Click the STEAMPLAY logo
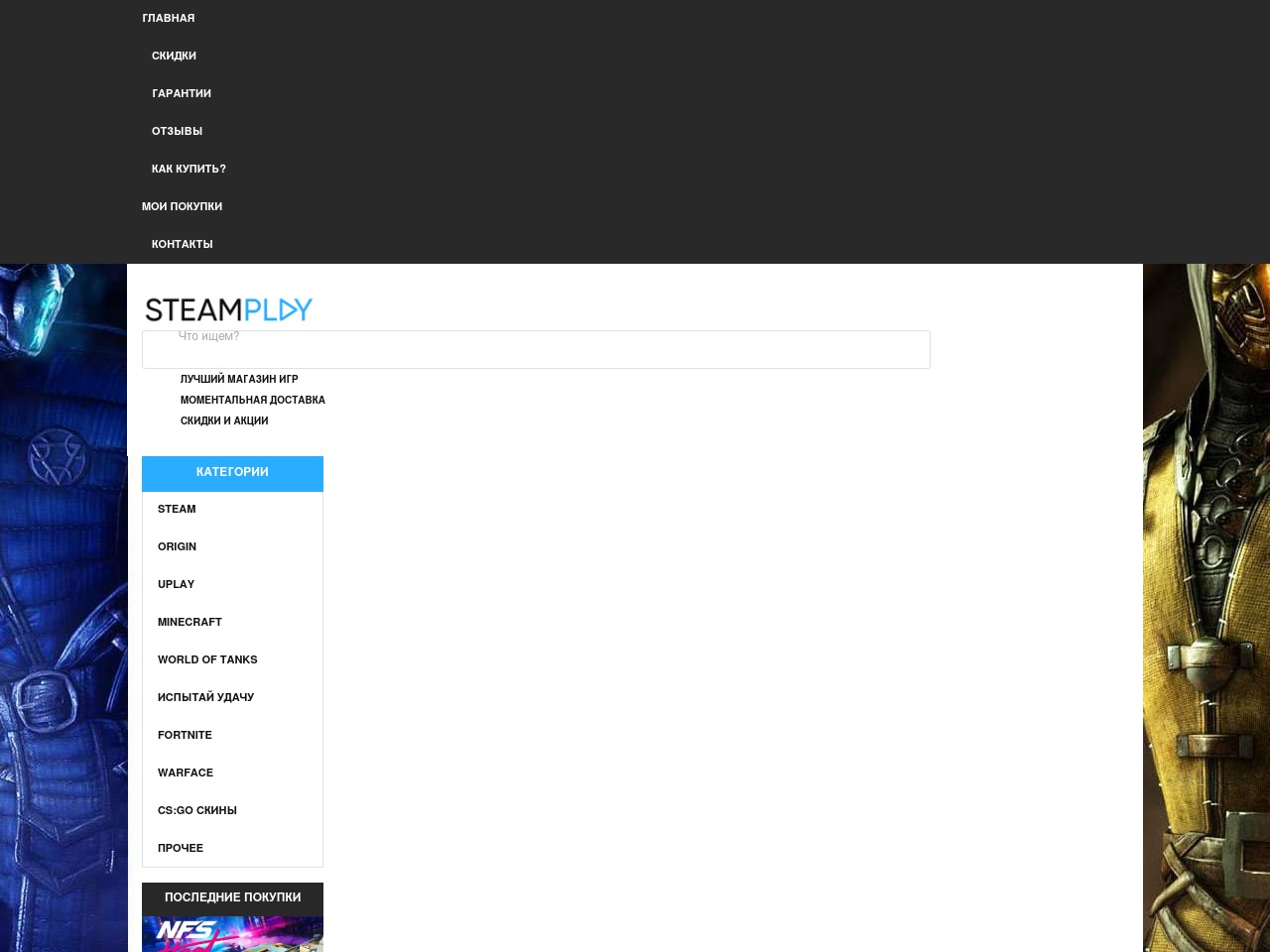 click(x=229, y=309)
